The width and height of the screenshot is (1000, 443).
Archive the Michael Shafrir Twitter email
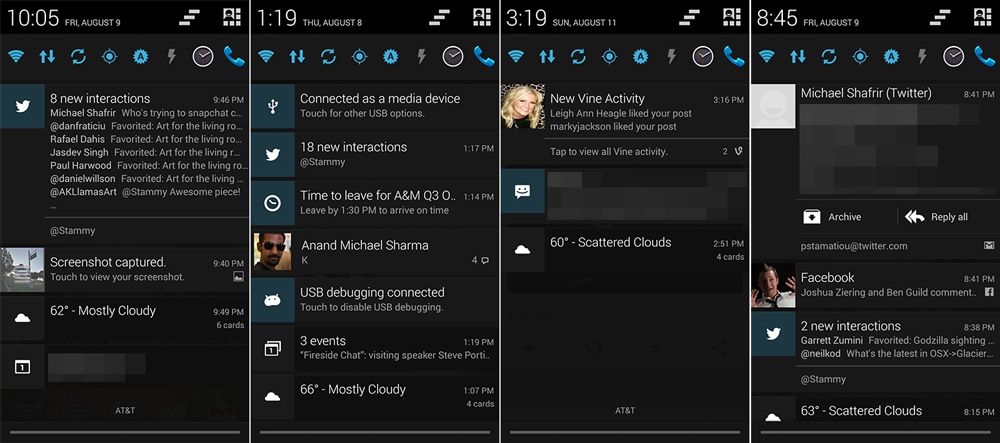(832, 217)
